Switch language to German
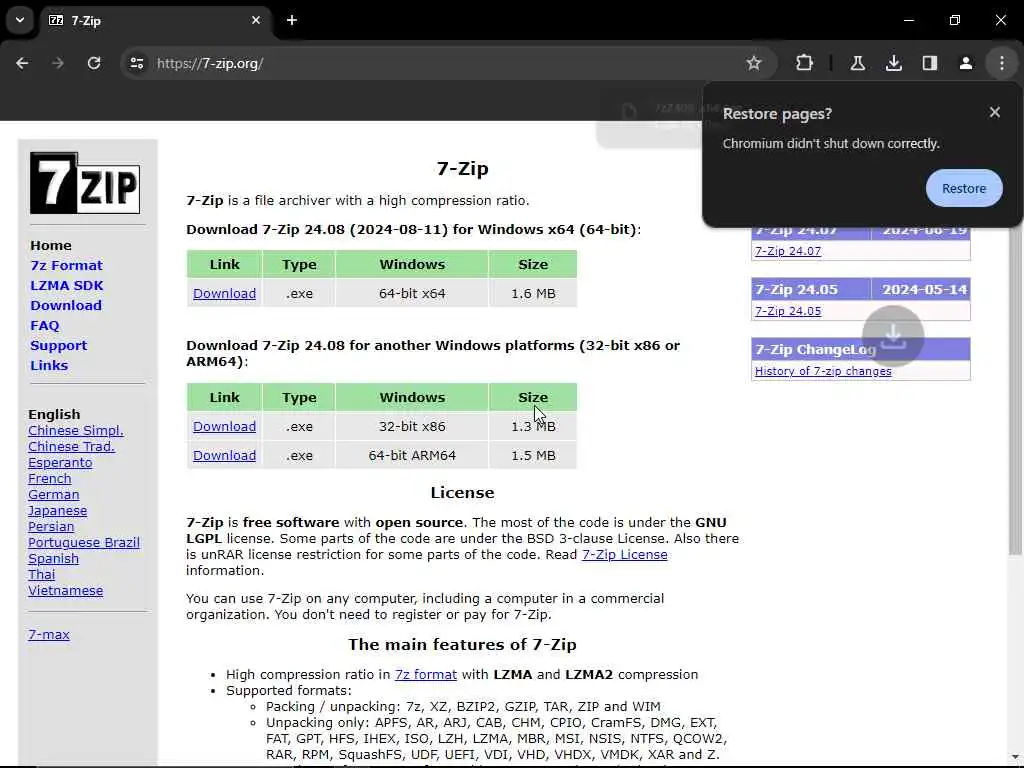 point(54,495)
